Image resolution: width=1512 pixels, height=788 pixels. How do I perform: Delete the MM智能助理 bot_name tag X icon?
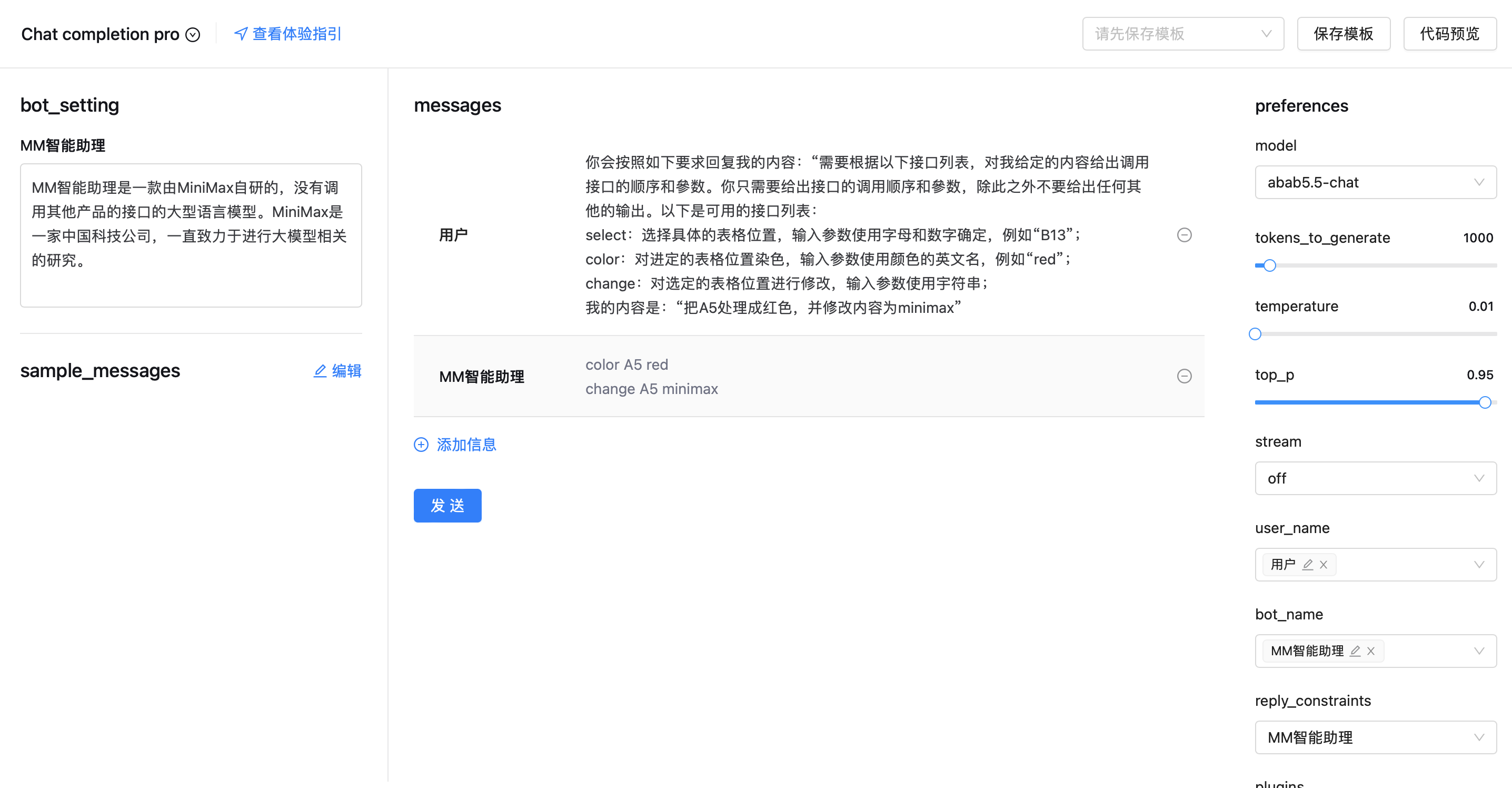click(1370, 651)
